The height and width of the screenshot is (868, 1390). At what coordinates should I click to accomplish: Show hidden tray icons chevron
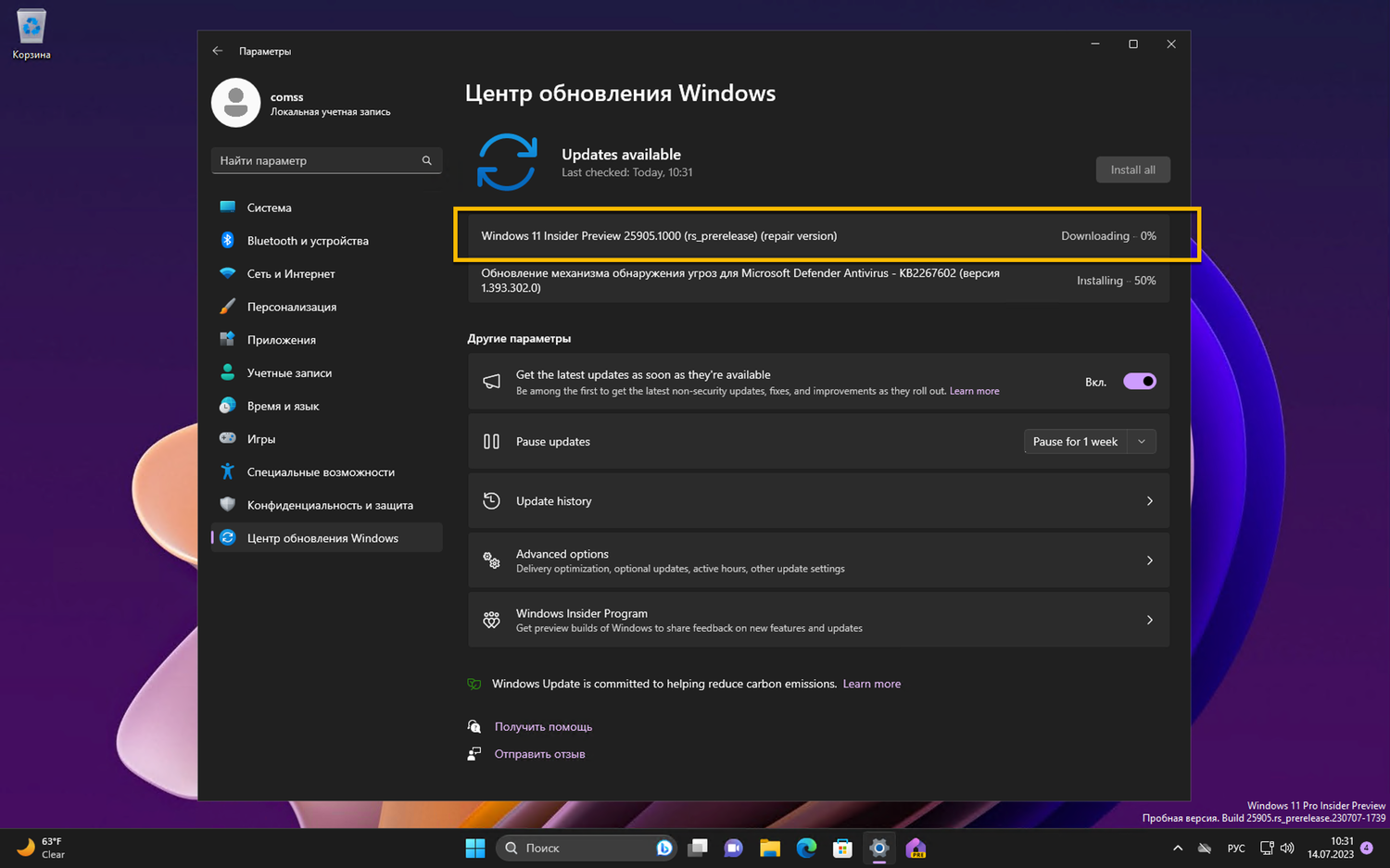(1177, 848)
